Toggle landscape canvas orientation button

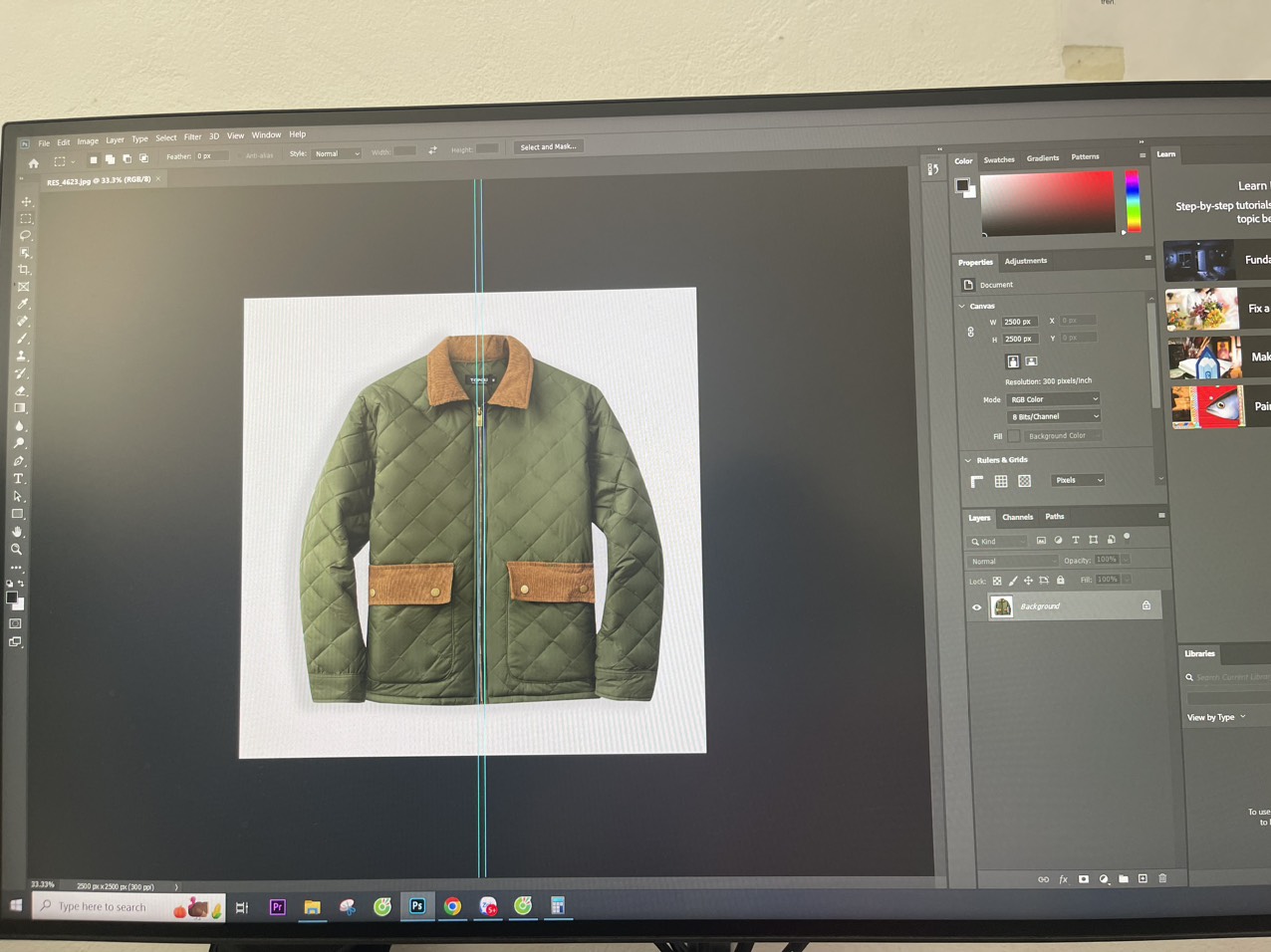(x=1031, y=361)
